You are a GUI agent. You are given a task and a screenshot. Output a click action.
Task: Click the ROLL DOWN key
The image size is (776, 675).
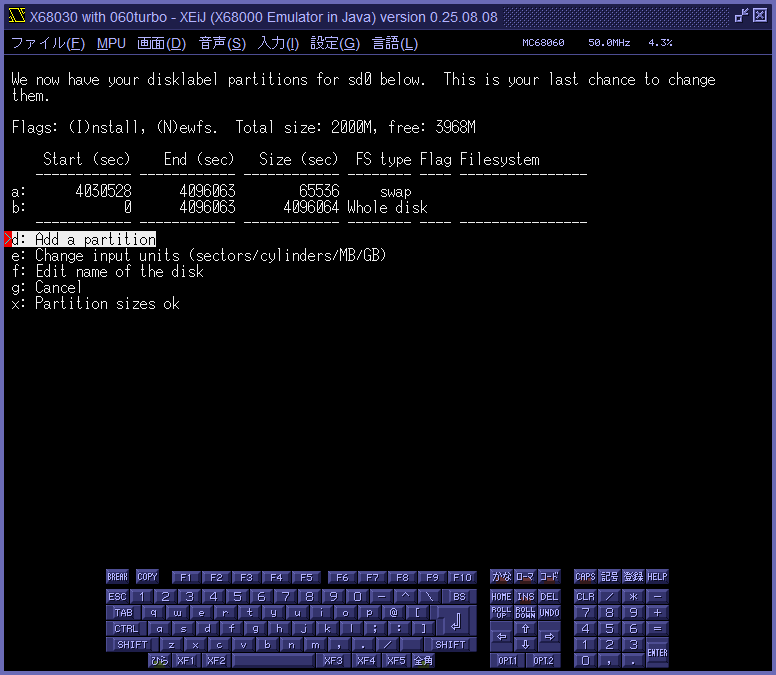coord(525,613)
